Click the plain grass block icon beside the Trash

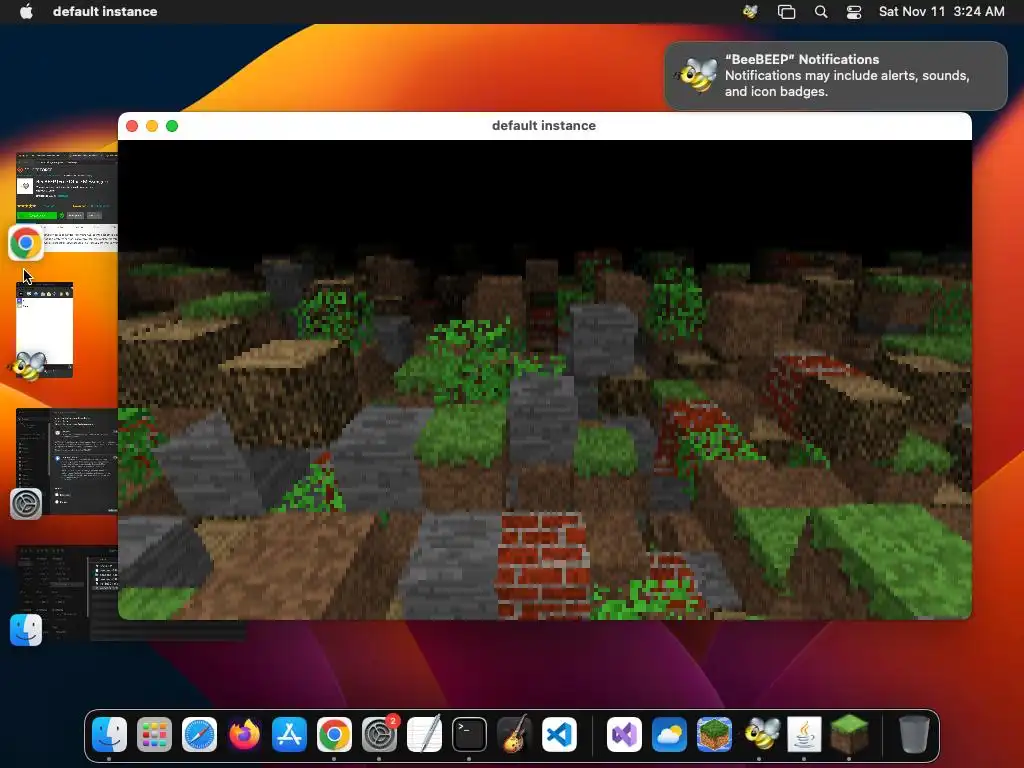850,735
